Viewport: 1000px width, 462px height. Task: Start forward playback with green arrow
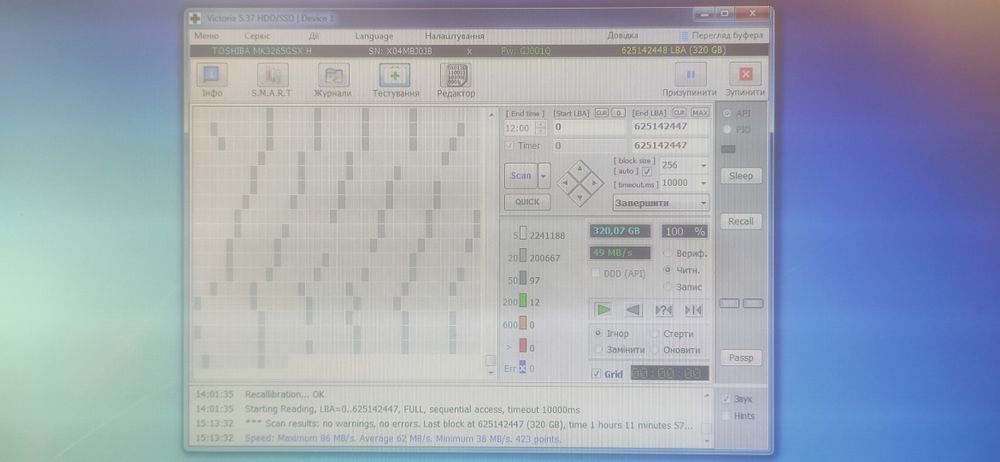click(x=603, y=310)
